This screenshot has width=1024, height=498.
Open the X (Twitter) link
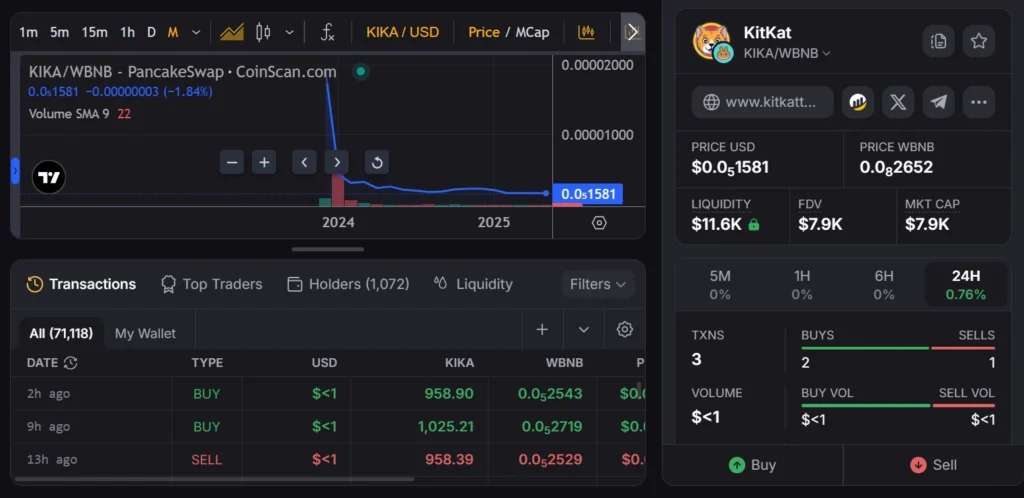point(898,102)
